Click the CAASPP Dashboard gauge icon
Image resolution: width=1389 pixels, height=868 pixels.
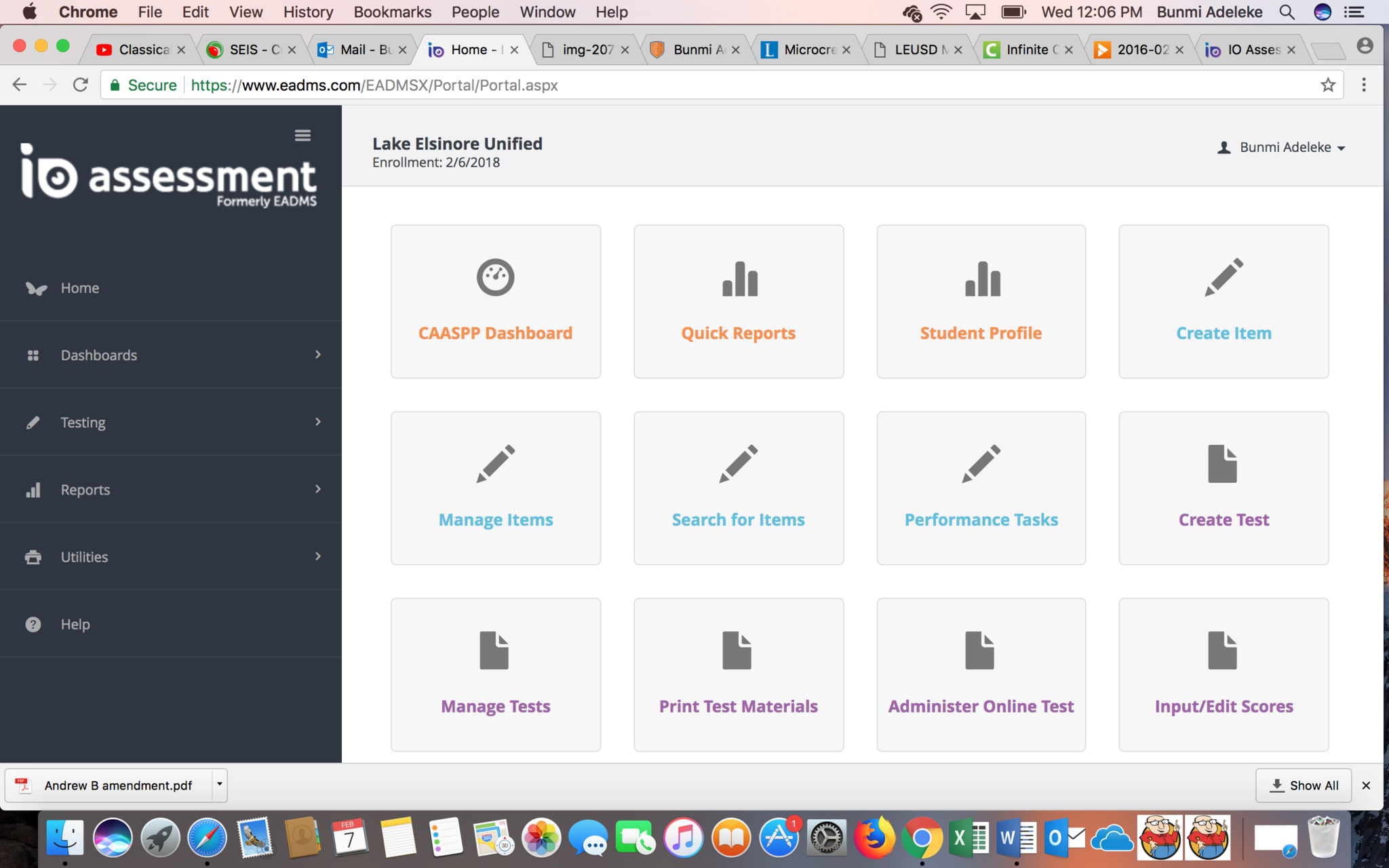pyautogui.click(x=495, y=277)
